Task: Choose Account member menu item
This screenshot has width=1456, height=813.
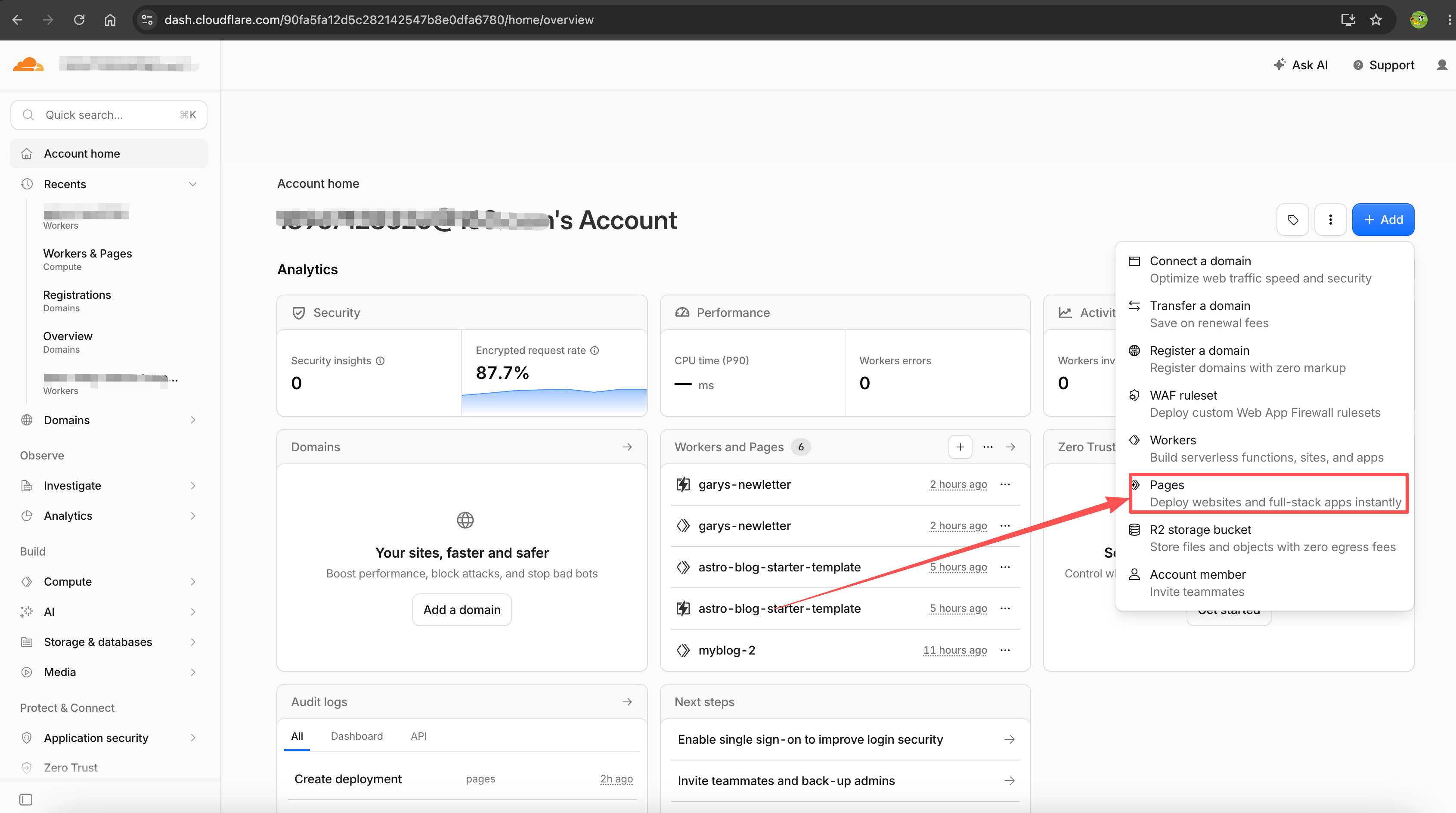Action: click(1264, 583)
